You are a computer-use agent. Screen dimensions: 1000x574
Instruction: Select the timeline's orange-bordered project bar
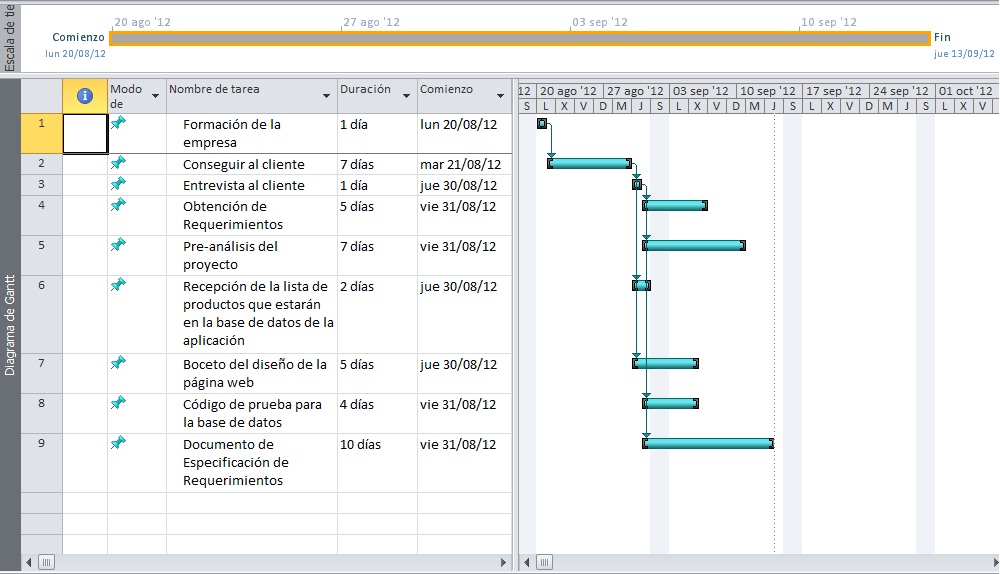[x=520, y=38]
